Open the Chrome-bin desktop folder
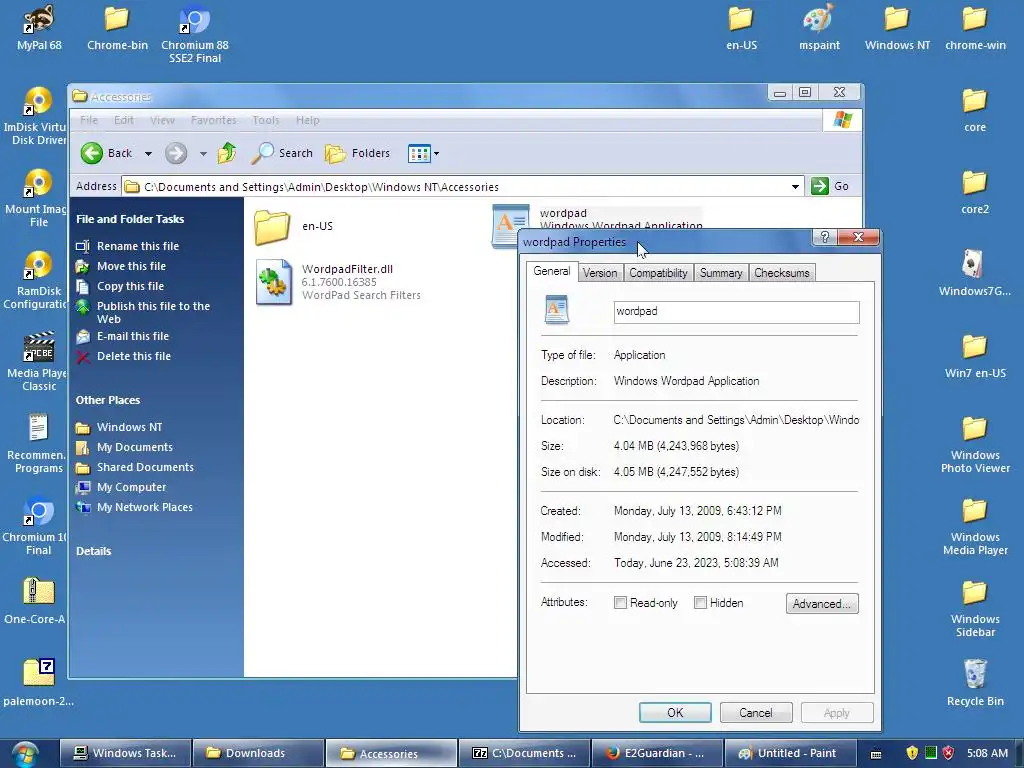 117,27
